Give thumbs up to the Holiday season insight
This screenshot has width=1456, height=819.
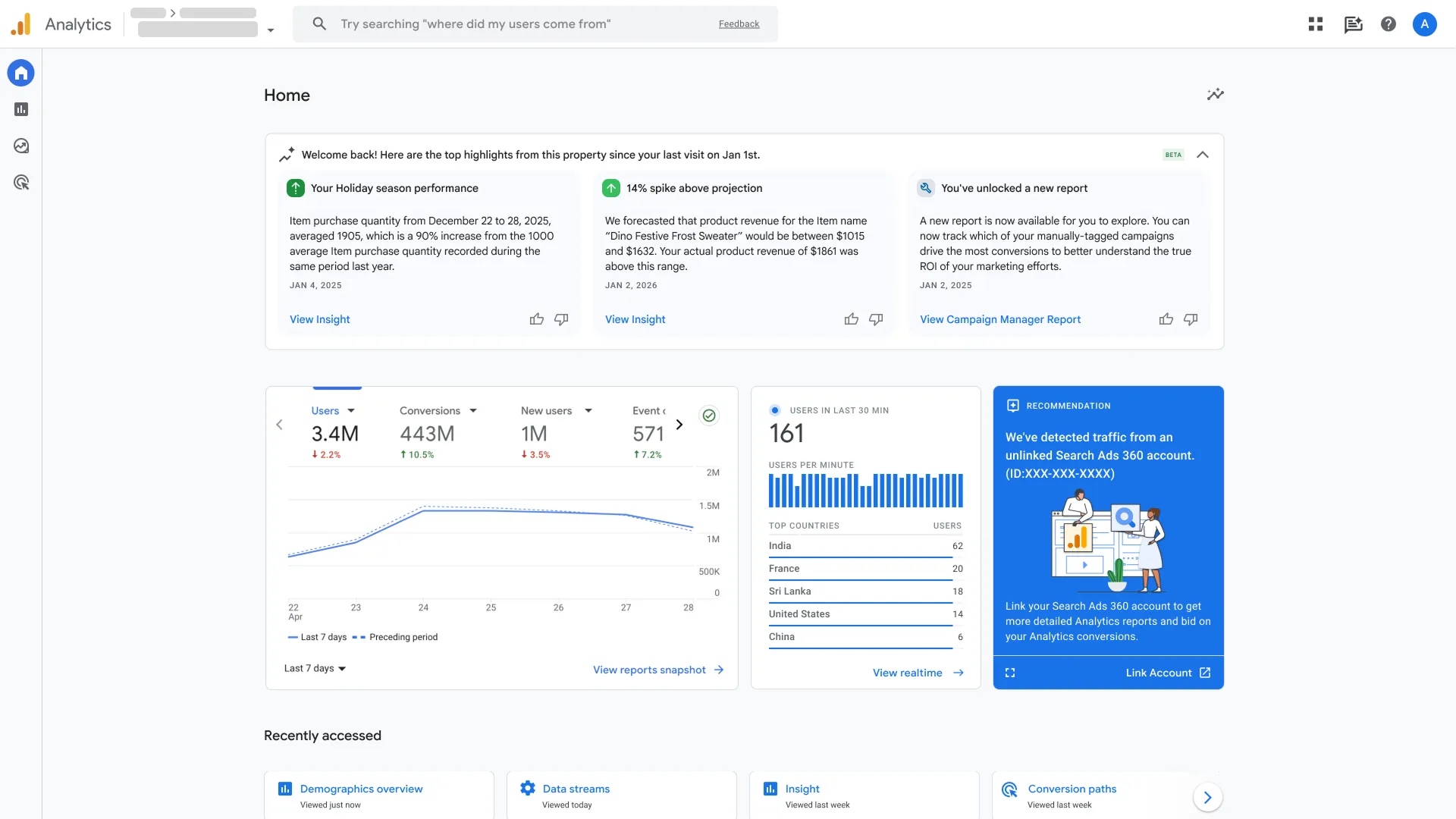pyautogui.click(x=536, y=319)
